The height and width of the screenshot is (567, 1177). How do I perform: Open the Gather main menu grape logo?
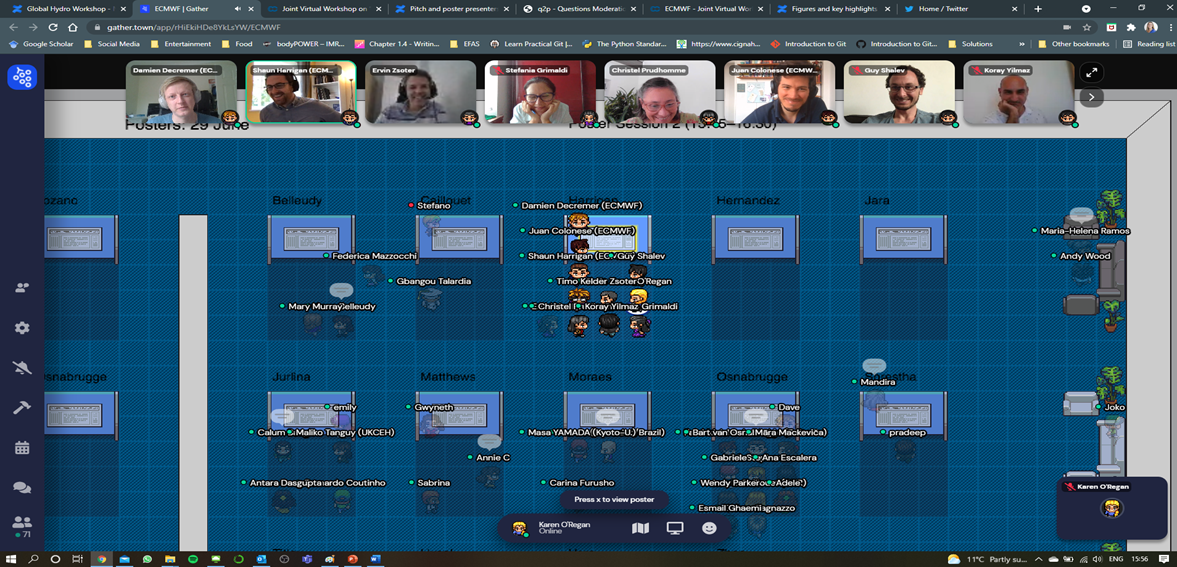click(x=22, y=77)
